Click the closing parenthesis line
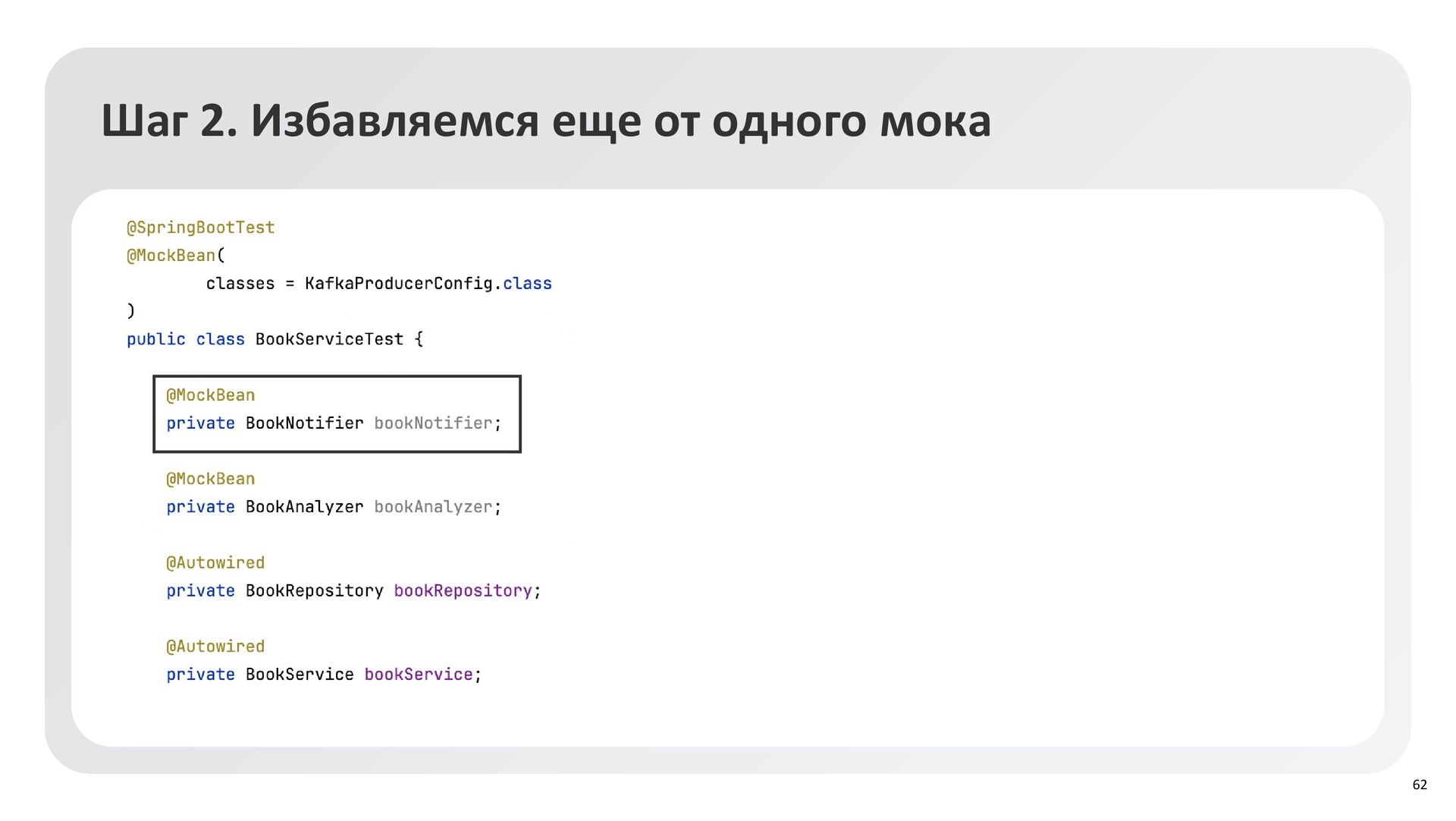Image resolution: width=1456 pixels, height=821 pixels. pyautogui.click(x=131, y=311)
